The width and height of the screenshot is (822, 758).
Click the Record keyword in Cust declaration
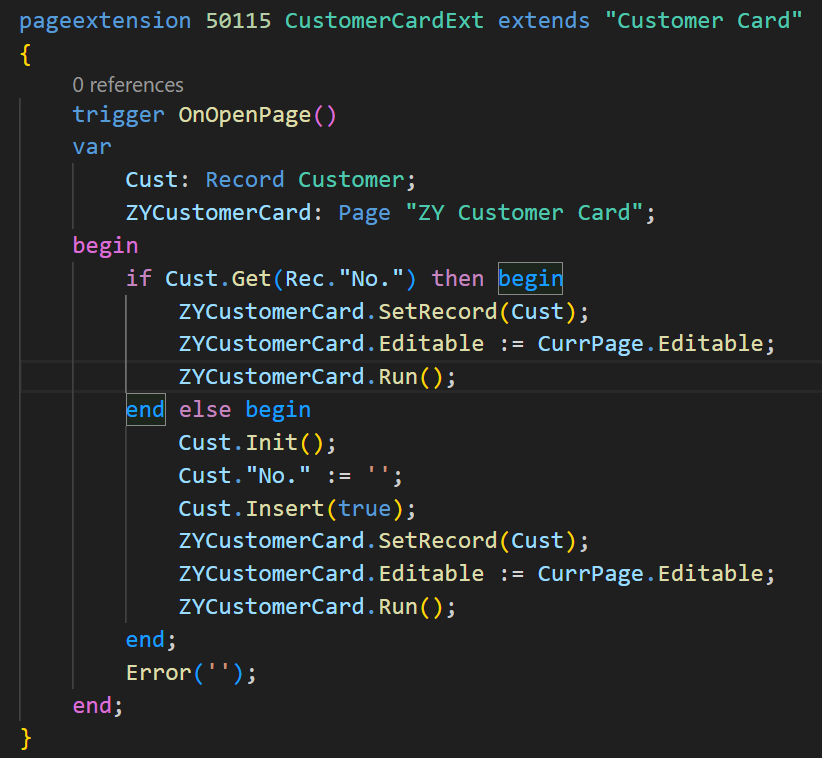click(245, 180)
